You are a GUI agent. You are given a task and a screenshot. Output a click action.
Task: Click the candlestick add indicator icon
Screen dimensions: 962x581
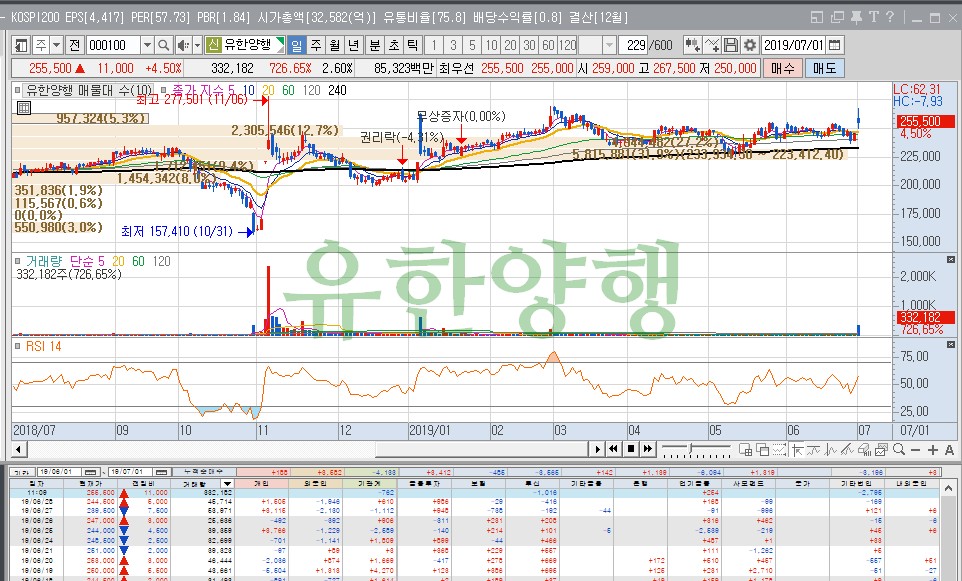693,45
